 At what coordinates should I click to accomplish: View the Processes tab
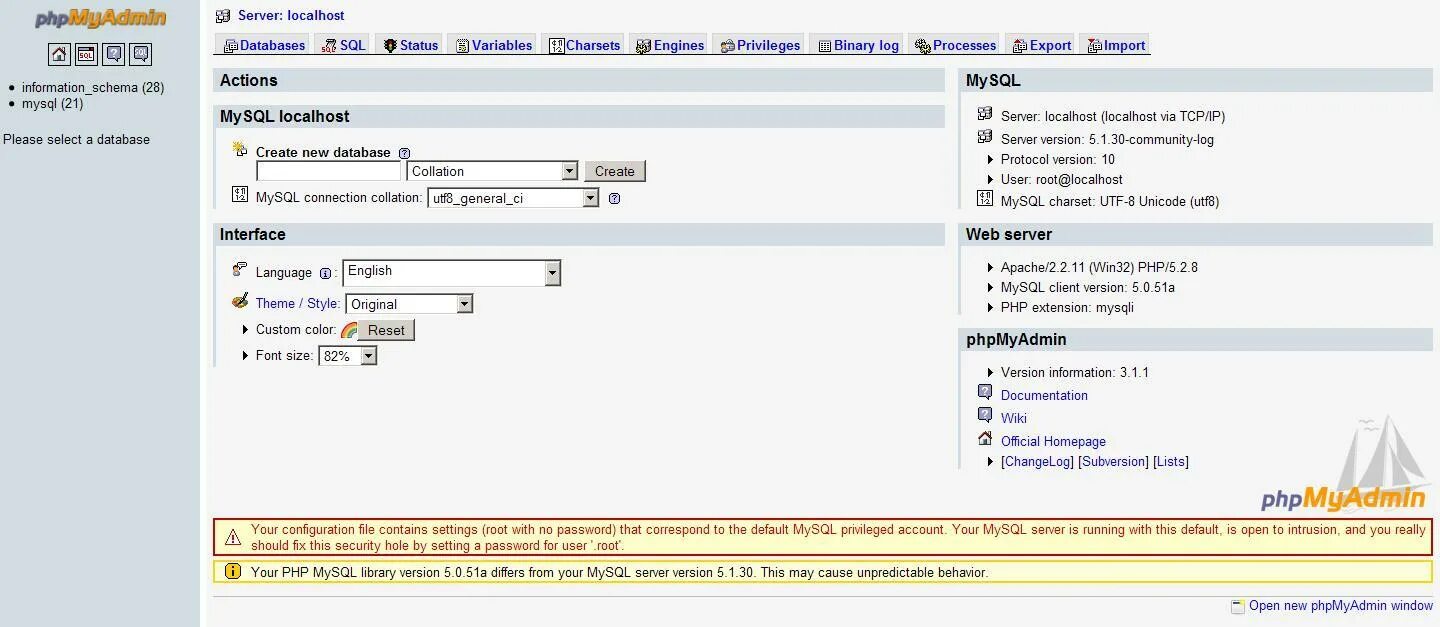[955, 45]
